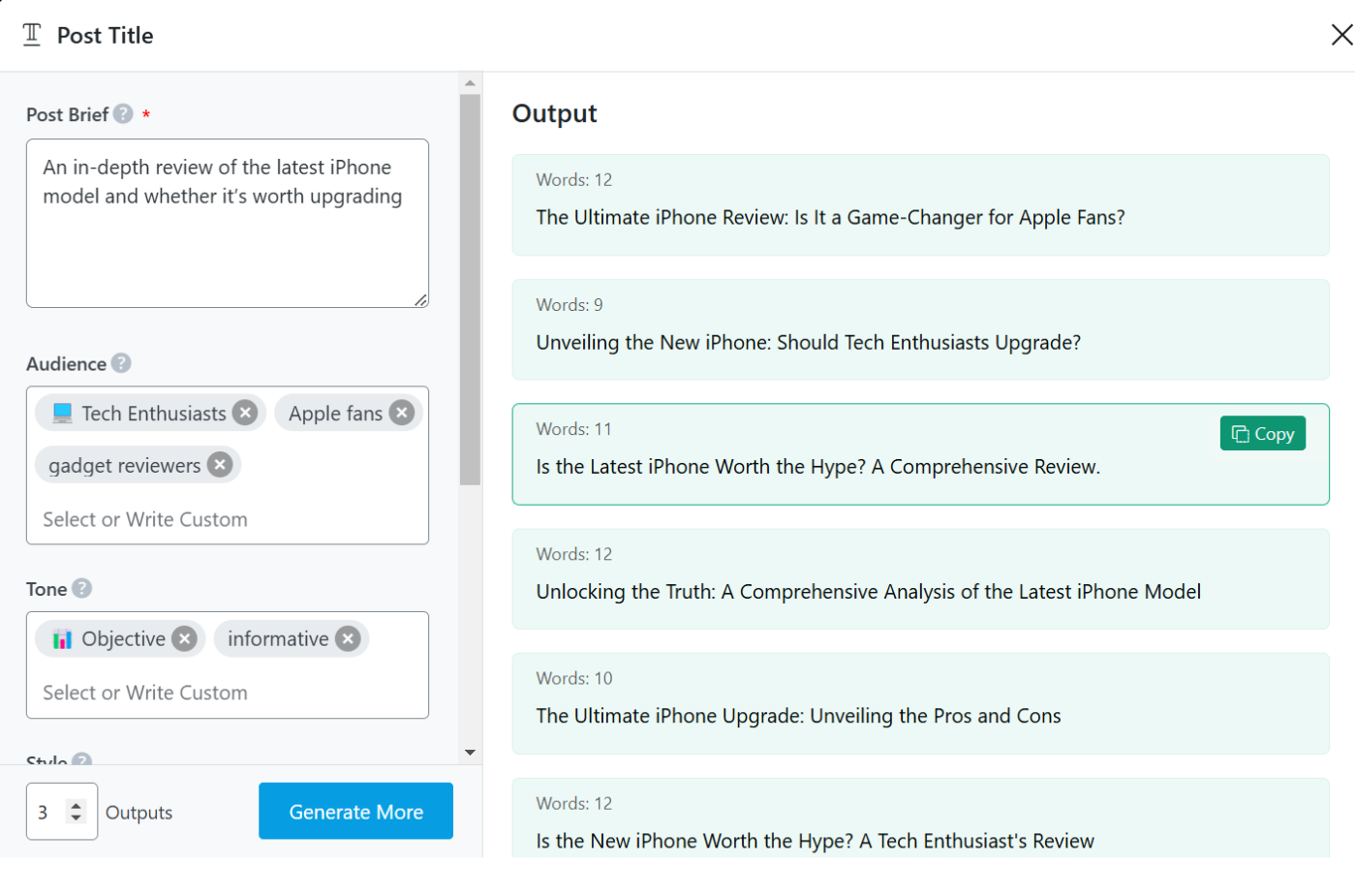Click the Outputs number field
Image resolution: width=1355 pixels, height=896 pixels.
click(x=62, y=811)
